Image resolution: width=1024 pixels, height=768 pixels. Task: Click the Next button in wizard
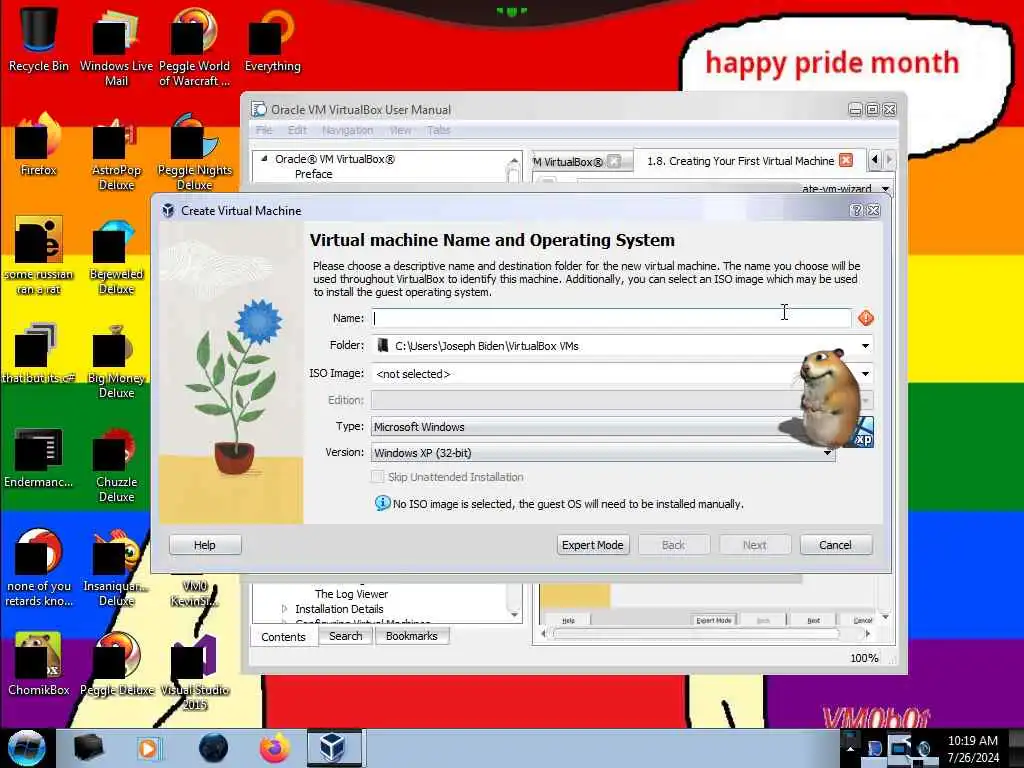coord(754,545)
